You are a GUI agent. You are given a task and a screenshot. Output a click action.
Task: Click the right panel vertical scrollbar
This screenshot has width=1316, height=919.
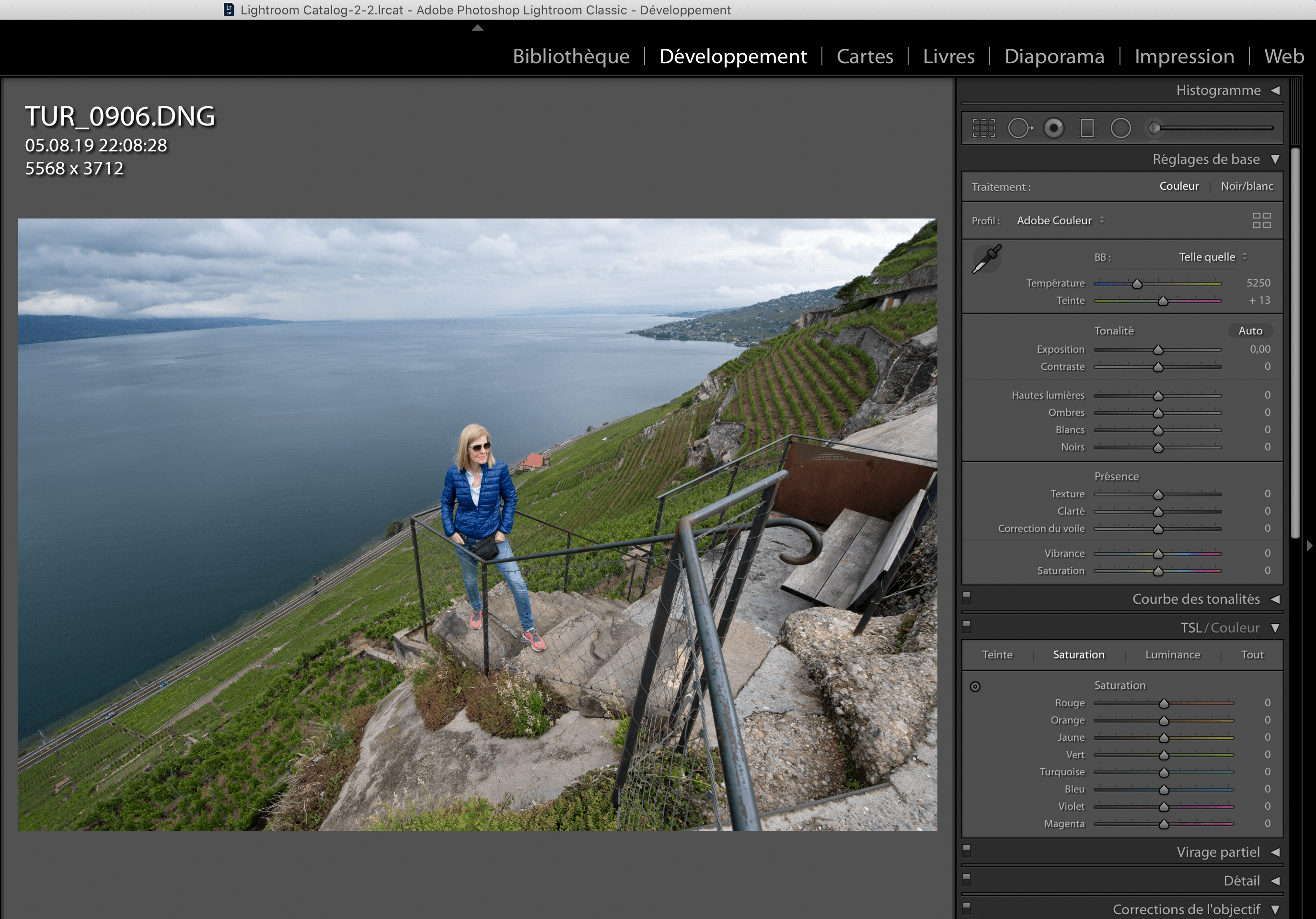point(1295,343)
